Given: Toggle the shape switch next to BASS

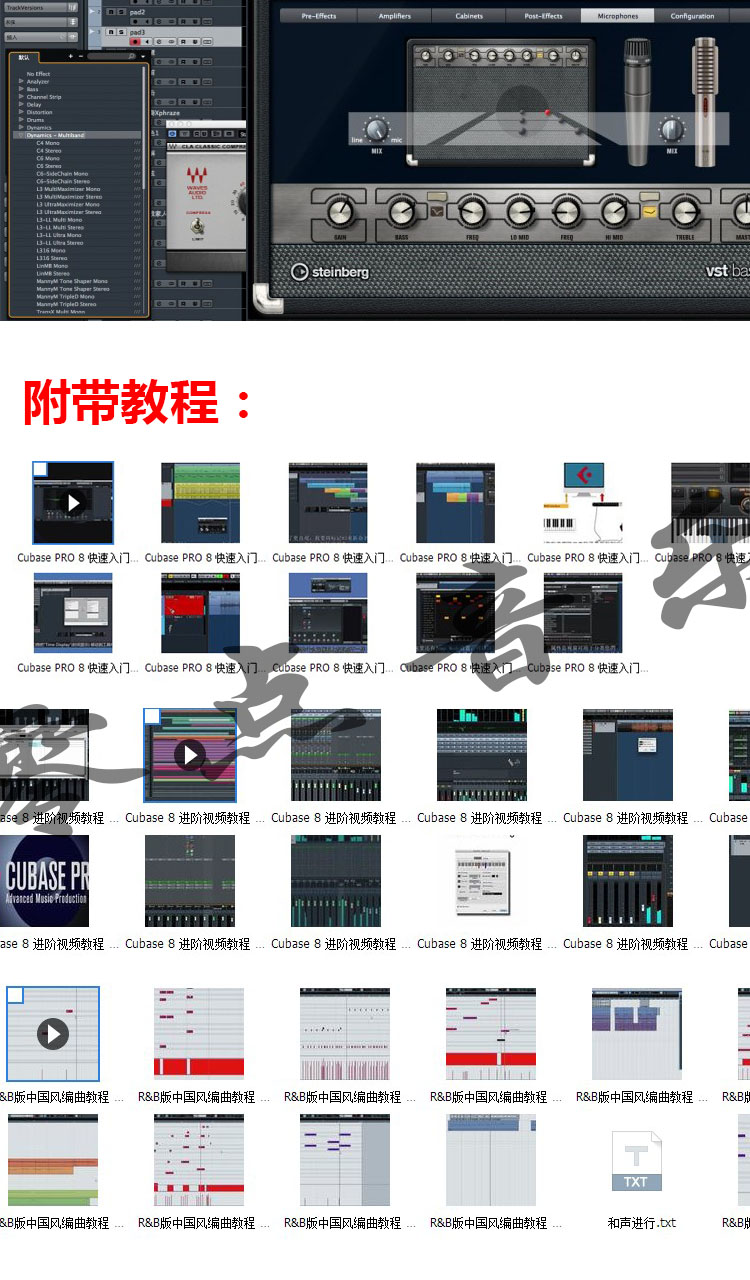Looking at the screenshot, I should (437, 211).
